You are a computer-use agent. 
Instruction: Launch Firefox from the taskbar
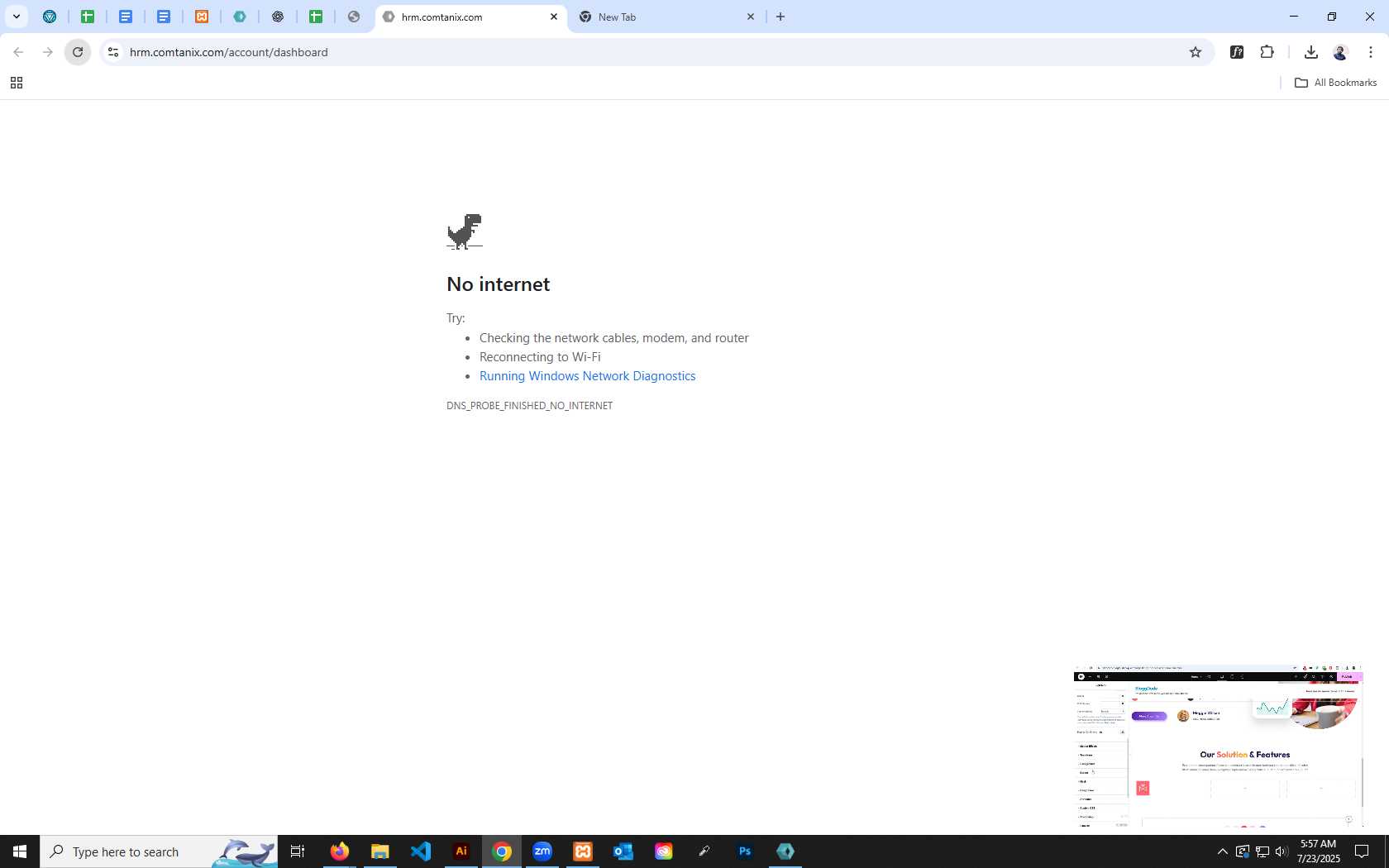click(x=340, y=851)
